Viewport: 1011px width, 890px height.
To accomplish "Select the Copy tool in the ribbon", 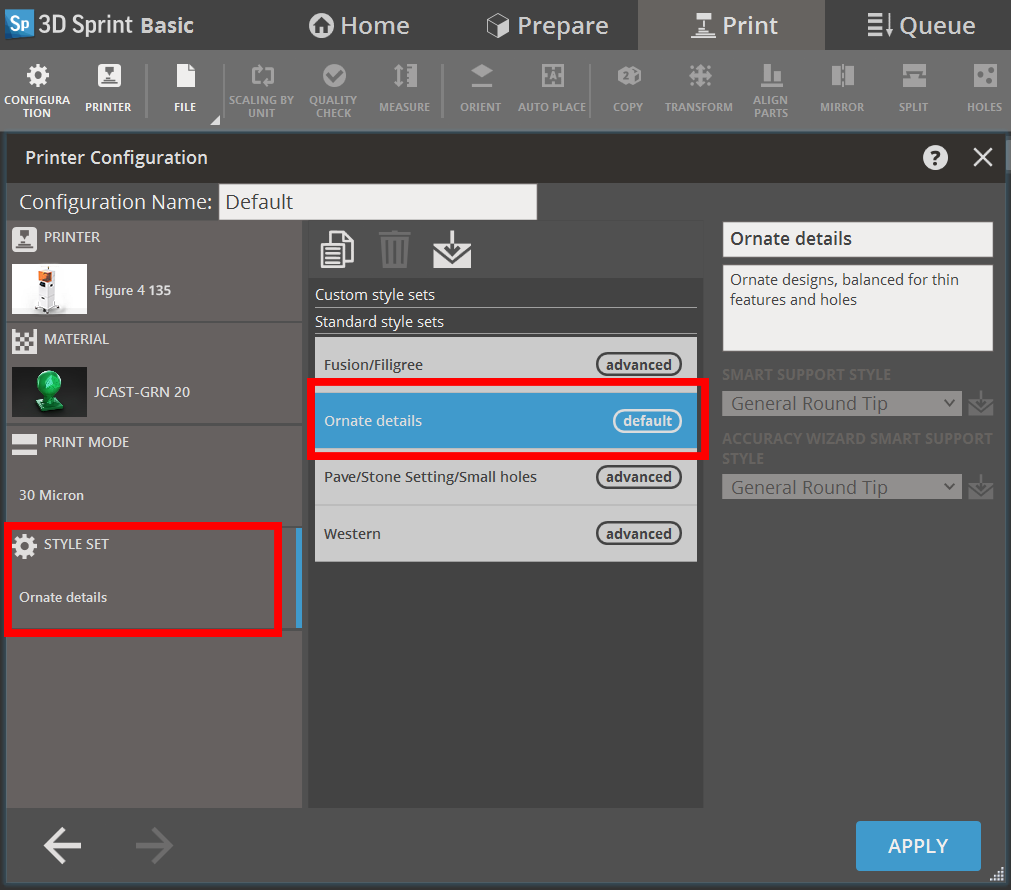I will point(627,88).
